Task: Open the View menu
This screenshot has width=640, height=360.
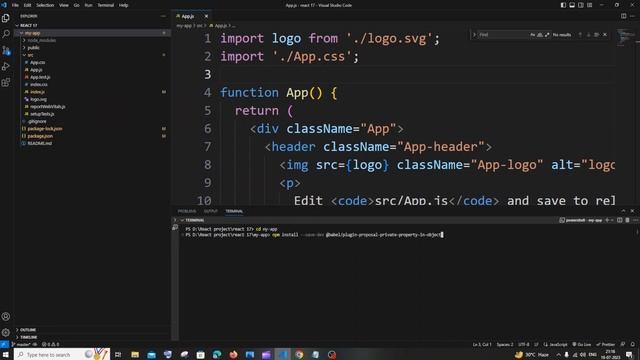Action: (x=64, y=5)
